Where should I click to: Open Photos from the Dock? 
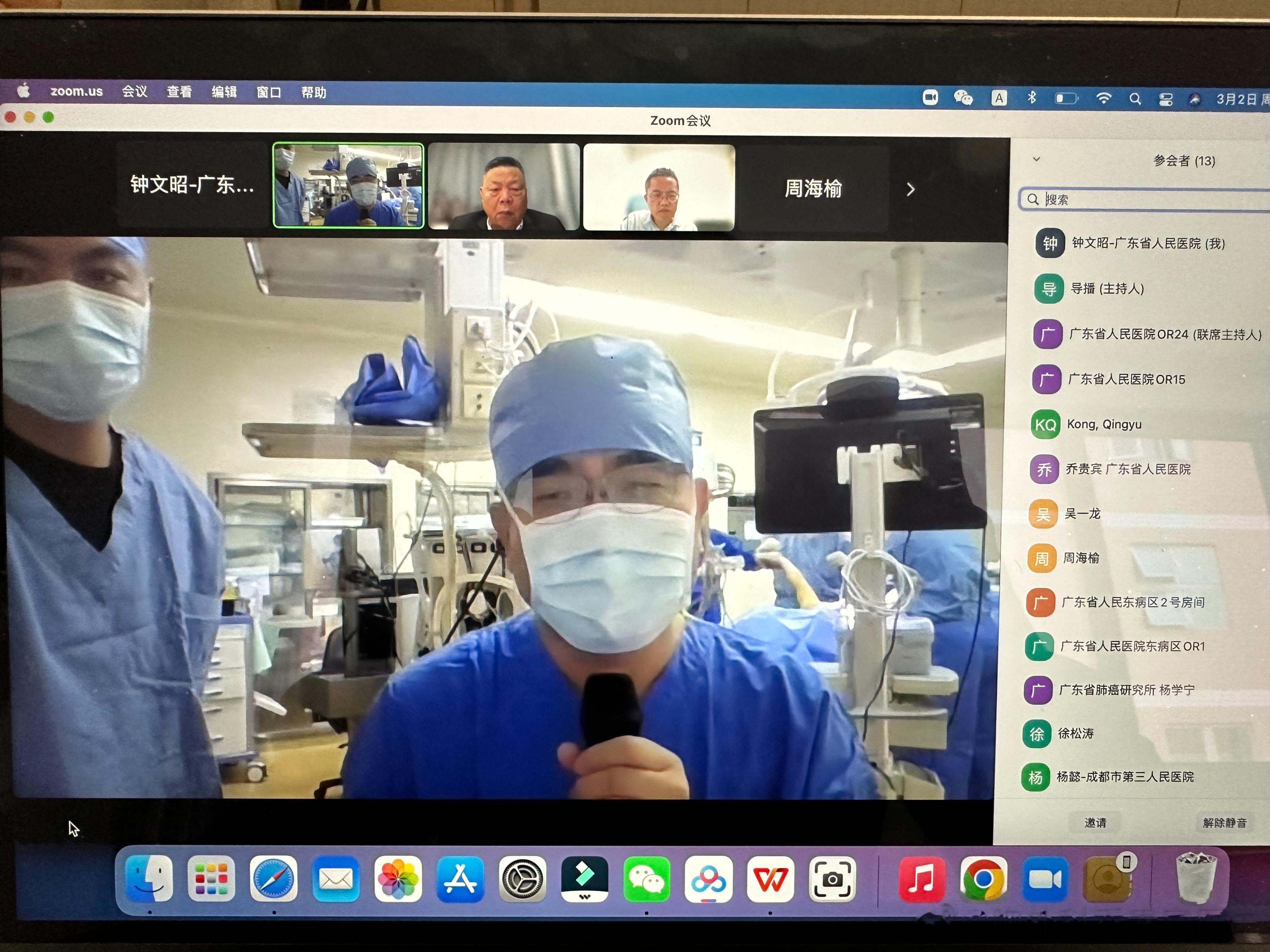click(x=398, y=879)
